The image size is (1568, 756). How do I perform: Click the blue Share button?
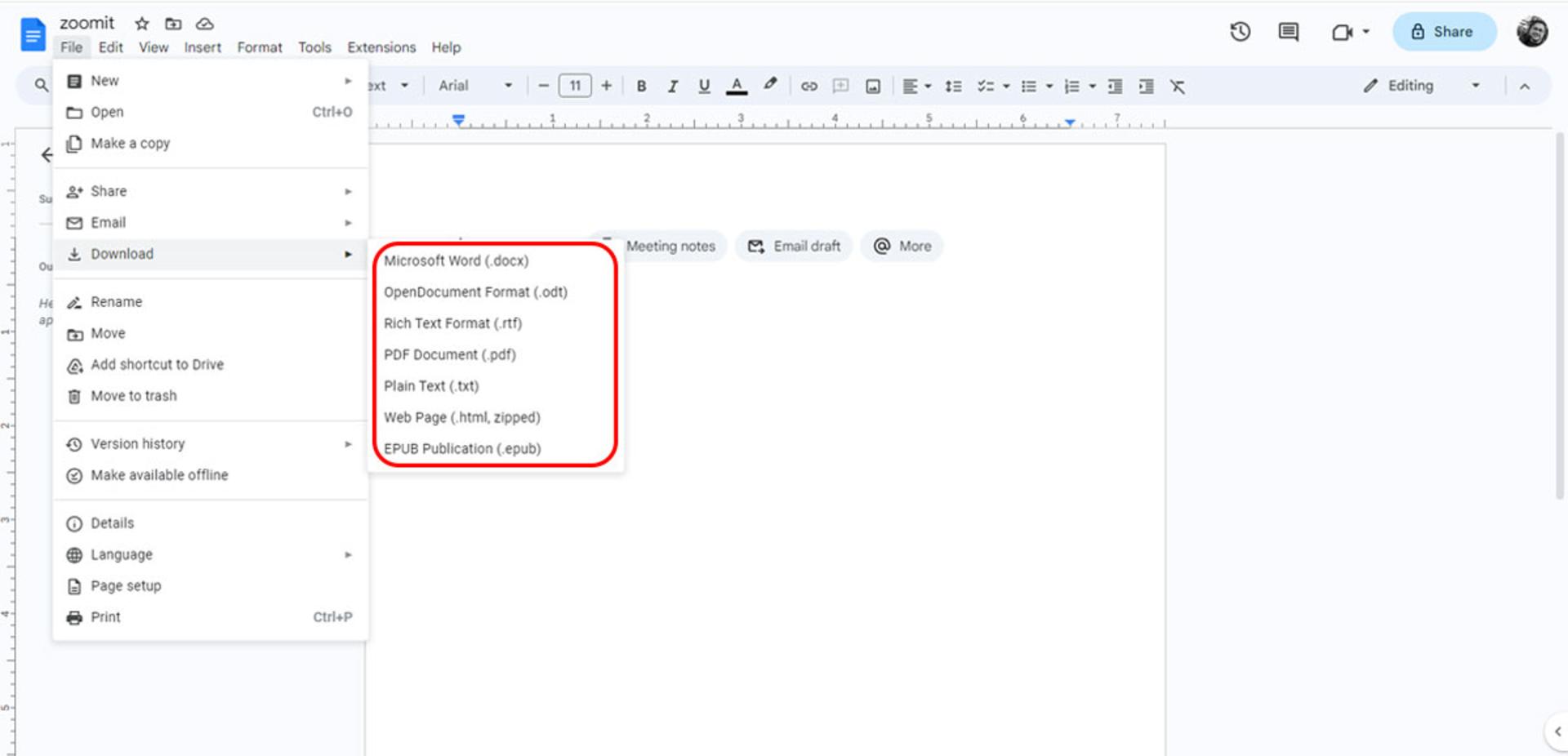pyautogui.click(x=1444, y=32)
